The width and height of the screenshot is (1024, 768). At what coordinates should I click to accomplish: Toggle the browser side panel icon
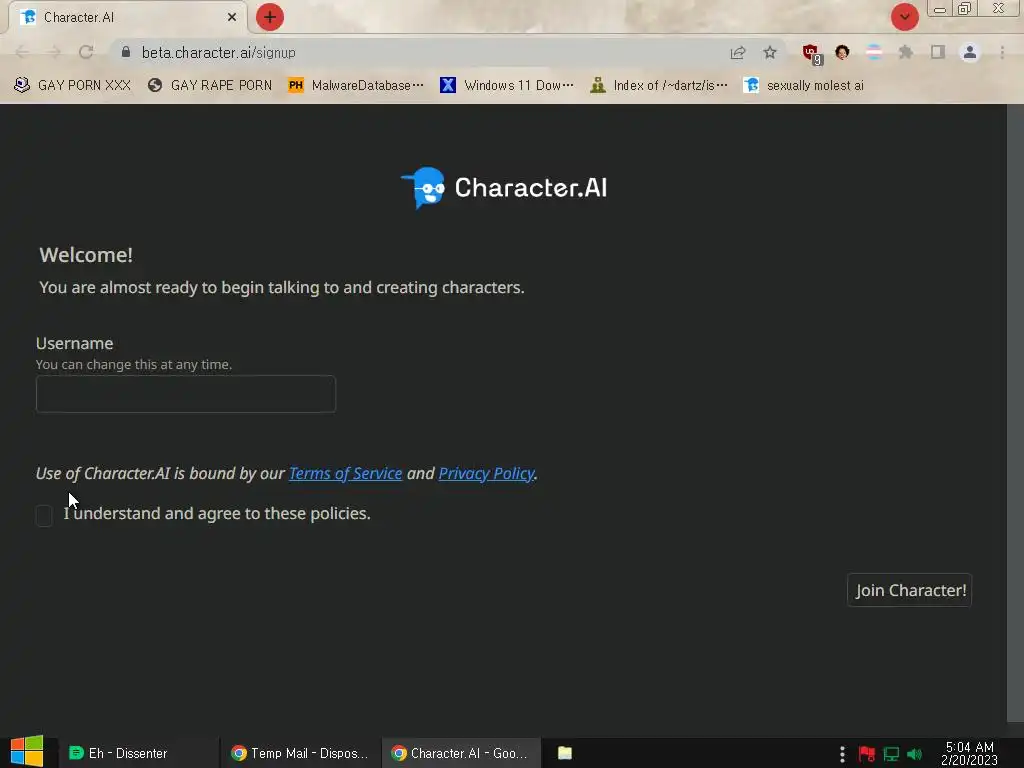pos(938,52)
